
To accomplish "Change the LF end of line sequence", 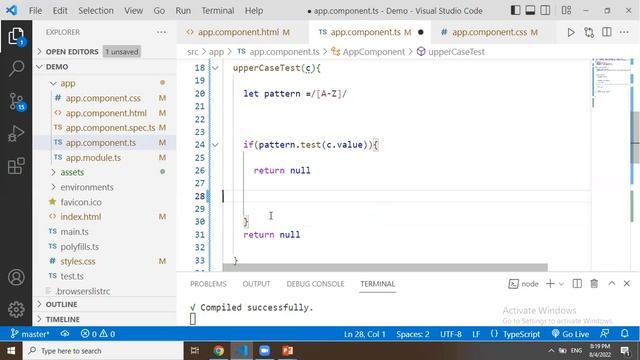I will coord(476,334).
